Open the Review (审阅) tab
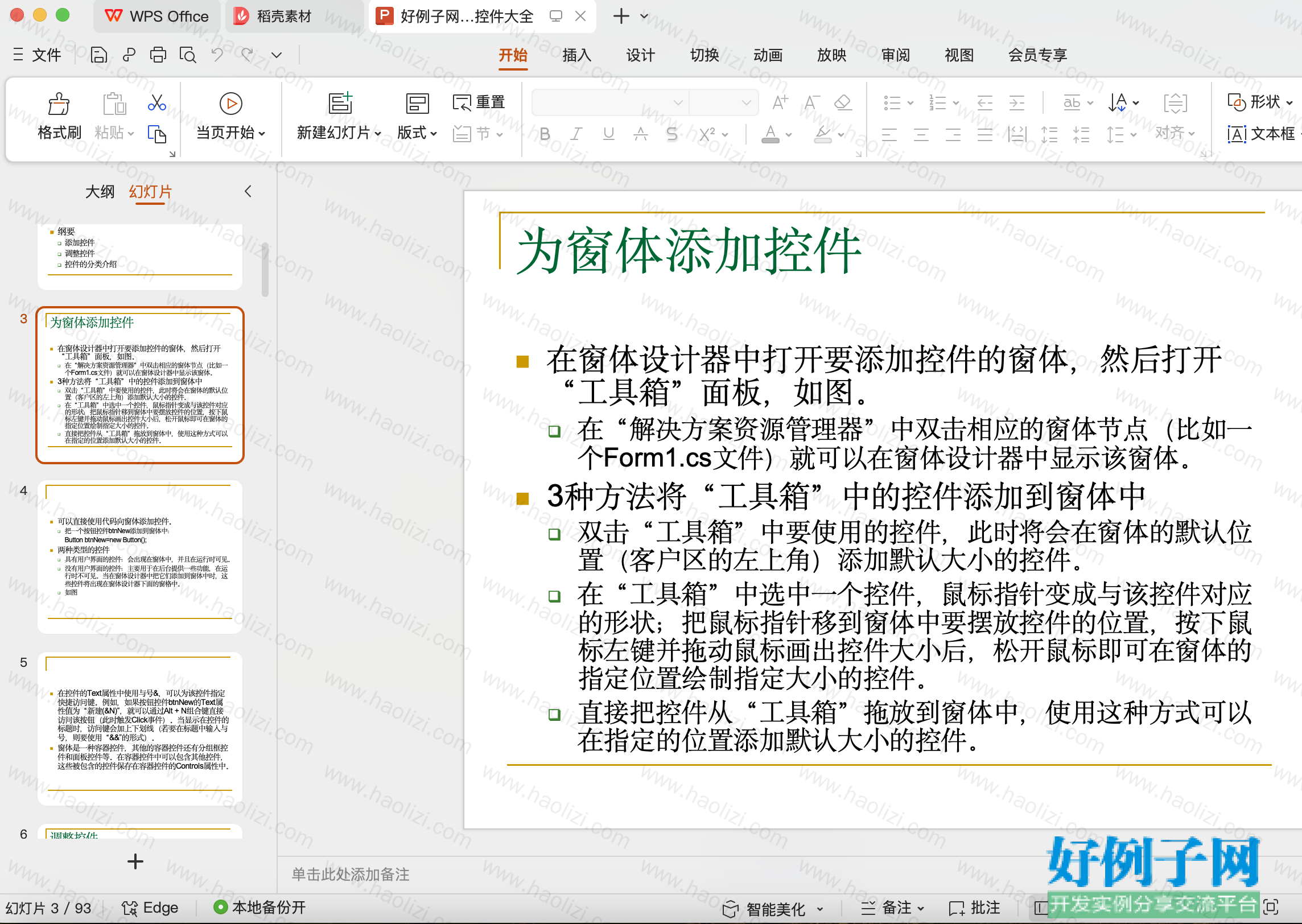1302x924 pixels. tap(895, 55)
